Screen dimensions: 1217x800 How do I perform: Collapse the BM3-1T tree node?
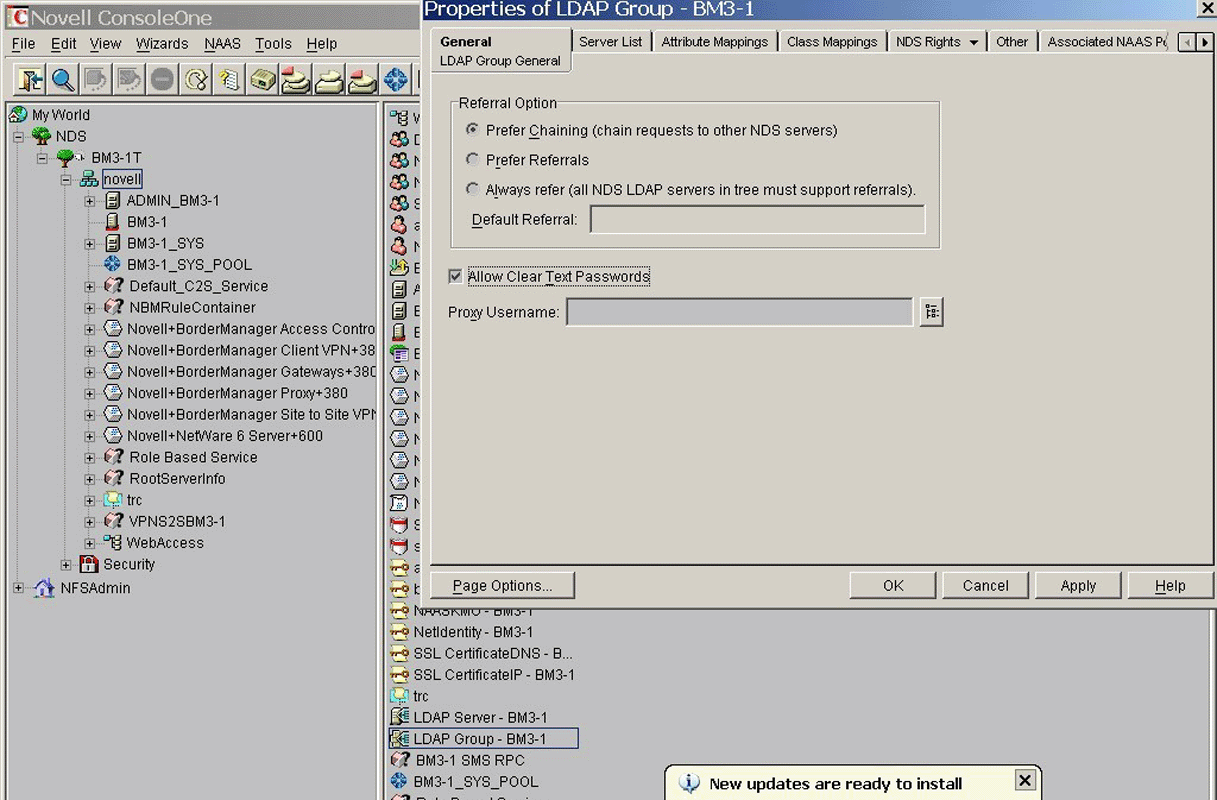42,158
